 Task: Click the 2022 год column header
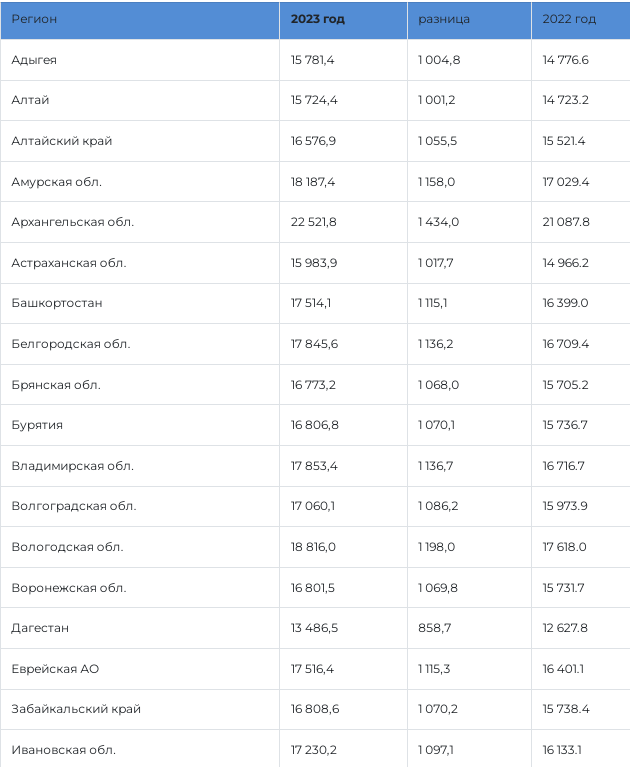tap(569, 20)
